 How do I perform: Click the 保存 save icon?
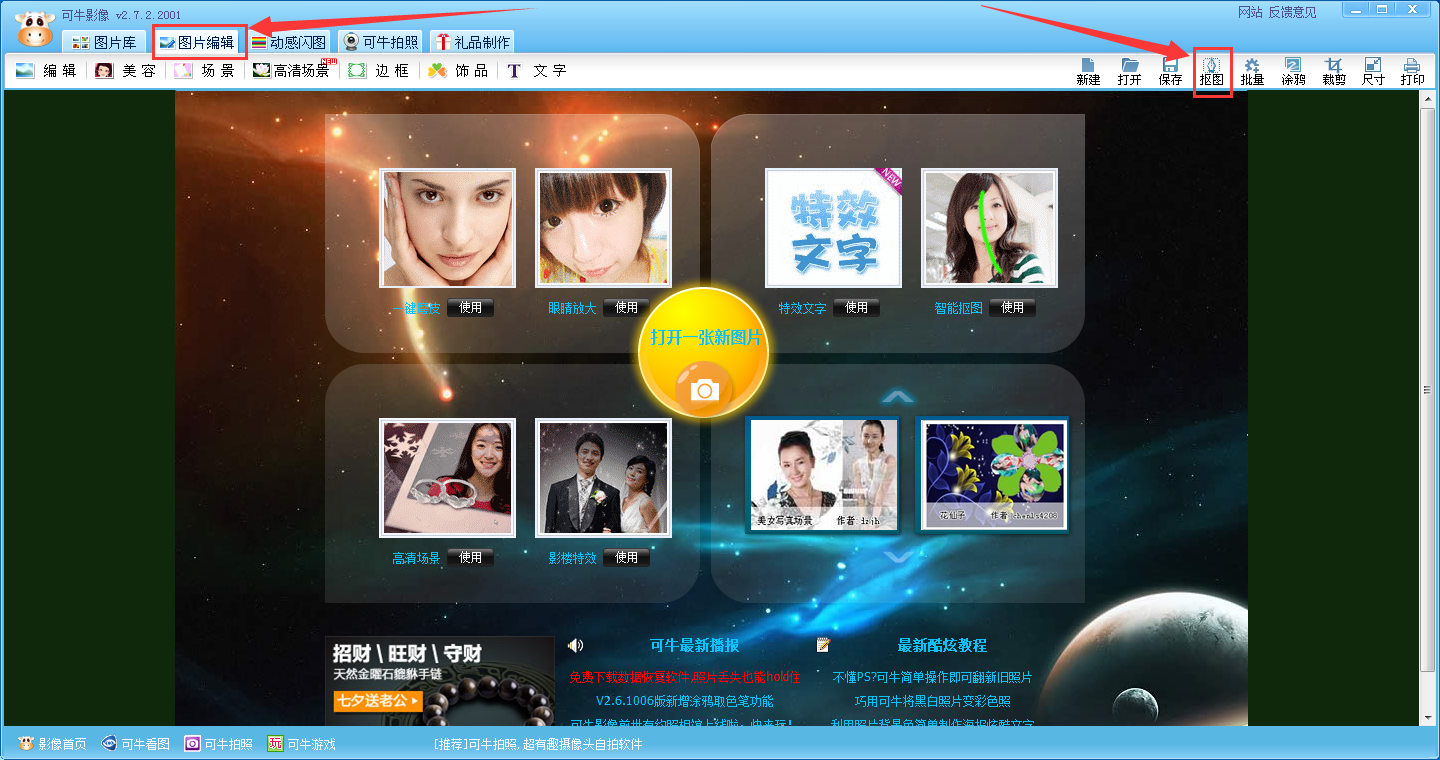click(x=1170, y=71)
